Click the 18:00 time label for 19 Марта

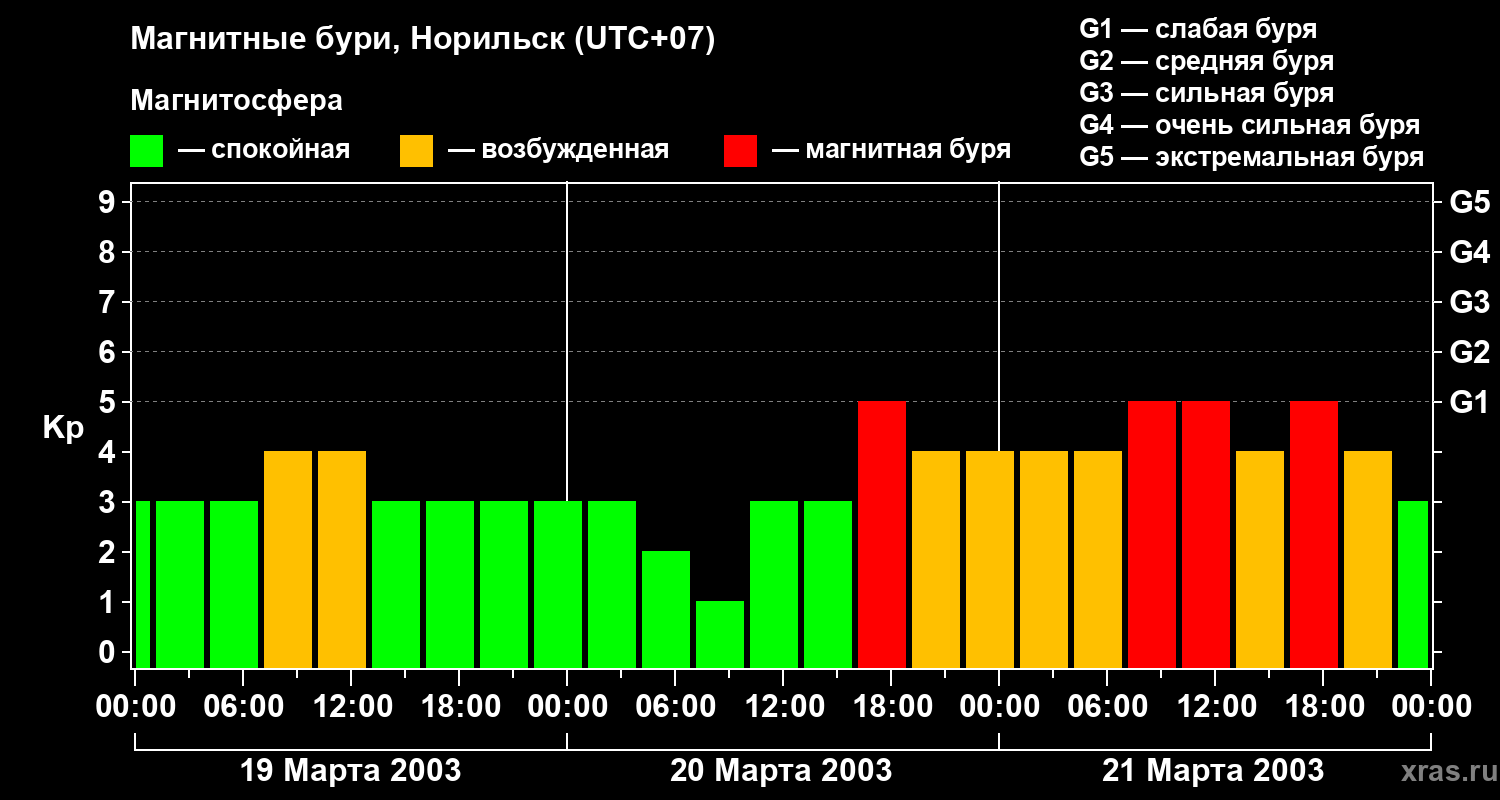tap(459, 706)
